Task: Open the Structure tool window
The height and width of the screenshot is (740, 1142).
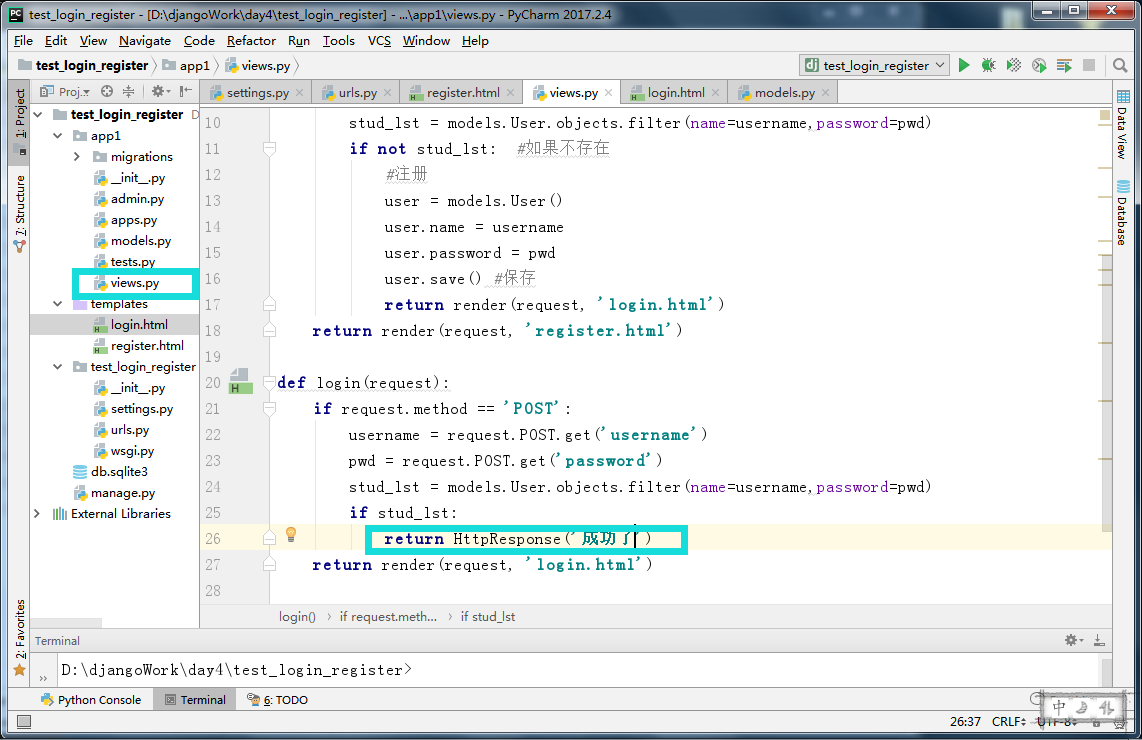Action: pyautogui.click(x=20, y=214)
